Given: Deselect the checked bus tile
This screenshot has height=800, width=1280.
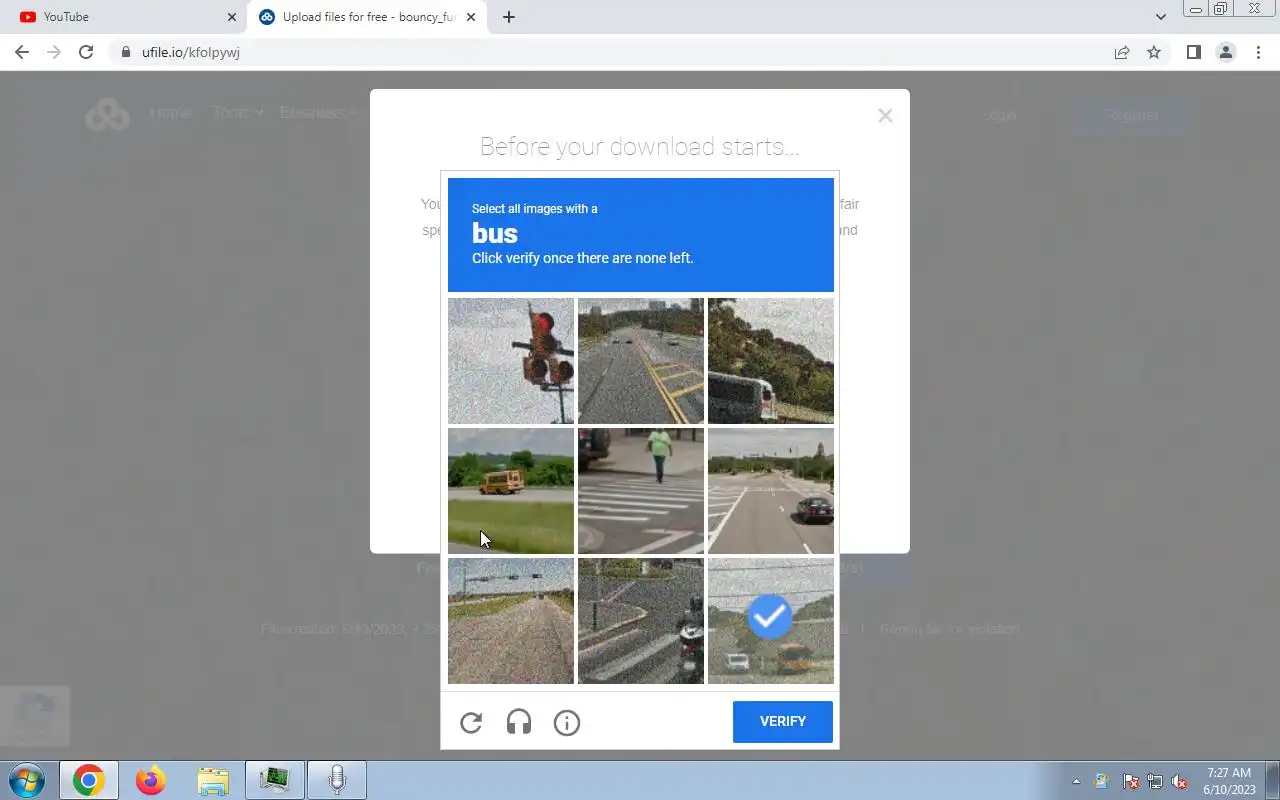Looking at the screenshot, I should click(771, 621).
